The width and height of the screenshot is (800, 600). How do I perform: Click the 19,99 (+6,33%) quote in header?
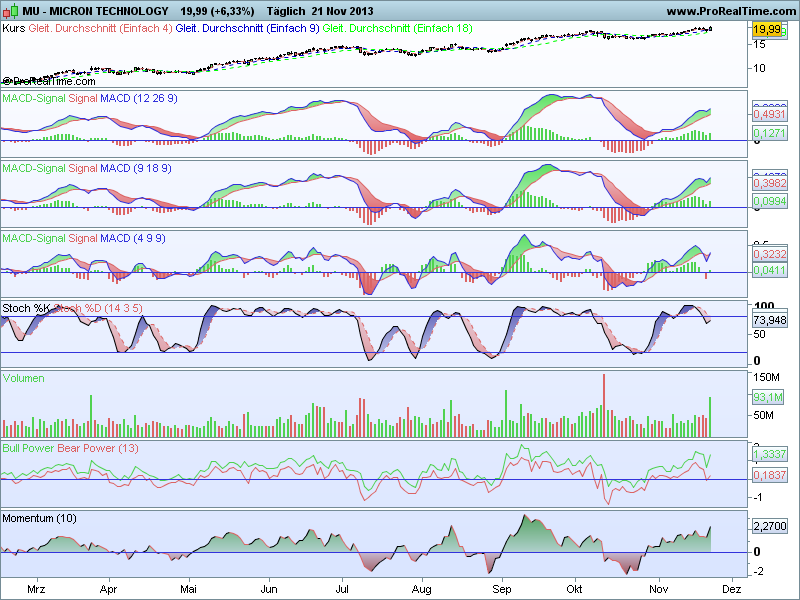pos(217,11)
